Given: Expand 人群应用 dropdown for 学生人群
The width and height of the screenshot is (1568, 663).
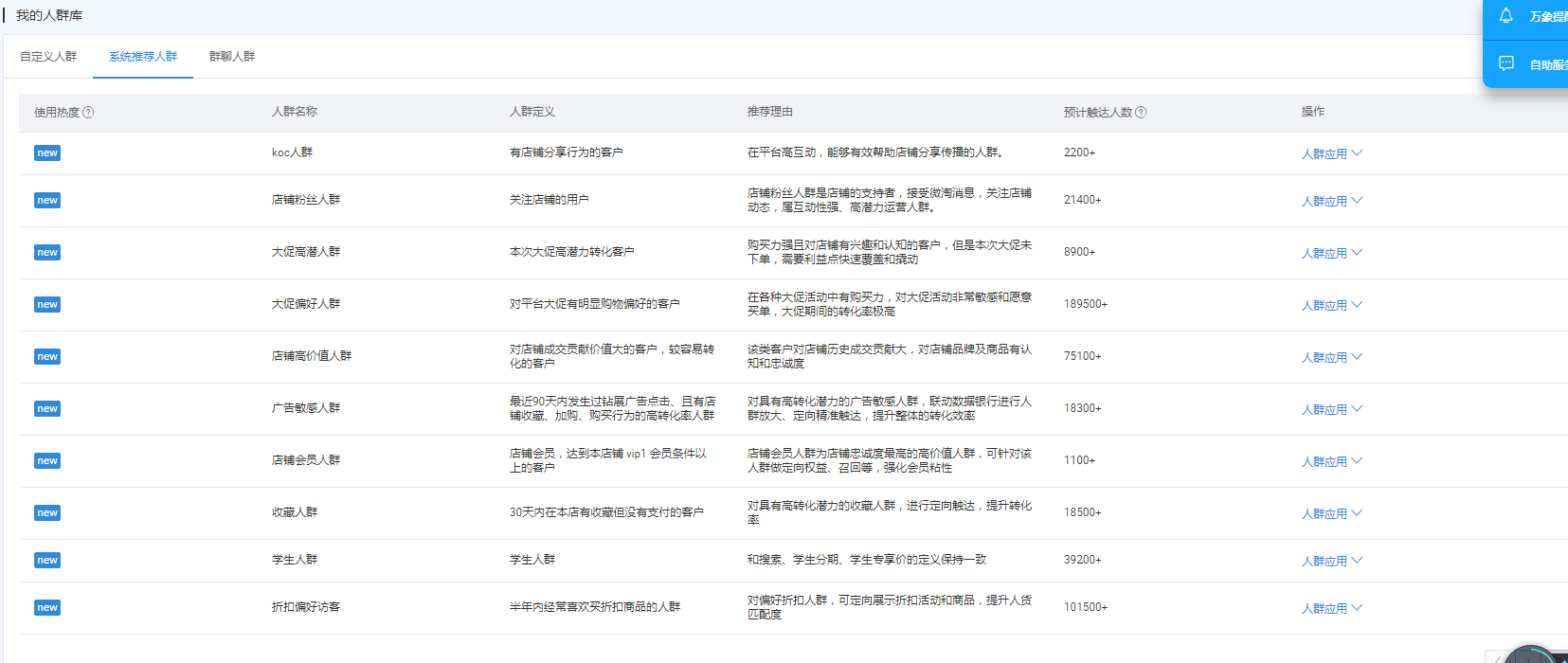Looking at the screenshot, I should 1331,561.
